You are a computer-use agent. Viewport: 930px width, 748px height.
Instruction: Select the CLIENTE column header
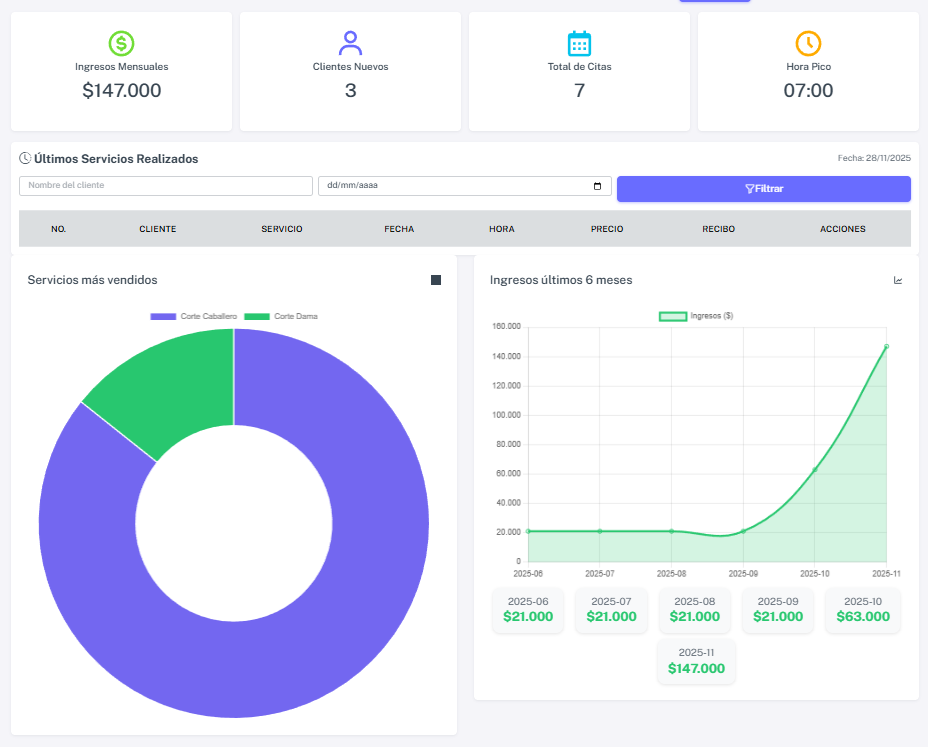pyautogui.click(x=158, y=229)
